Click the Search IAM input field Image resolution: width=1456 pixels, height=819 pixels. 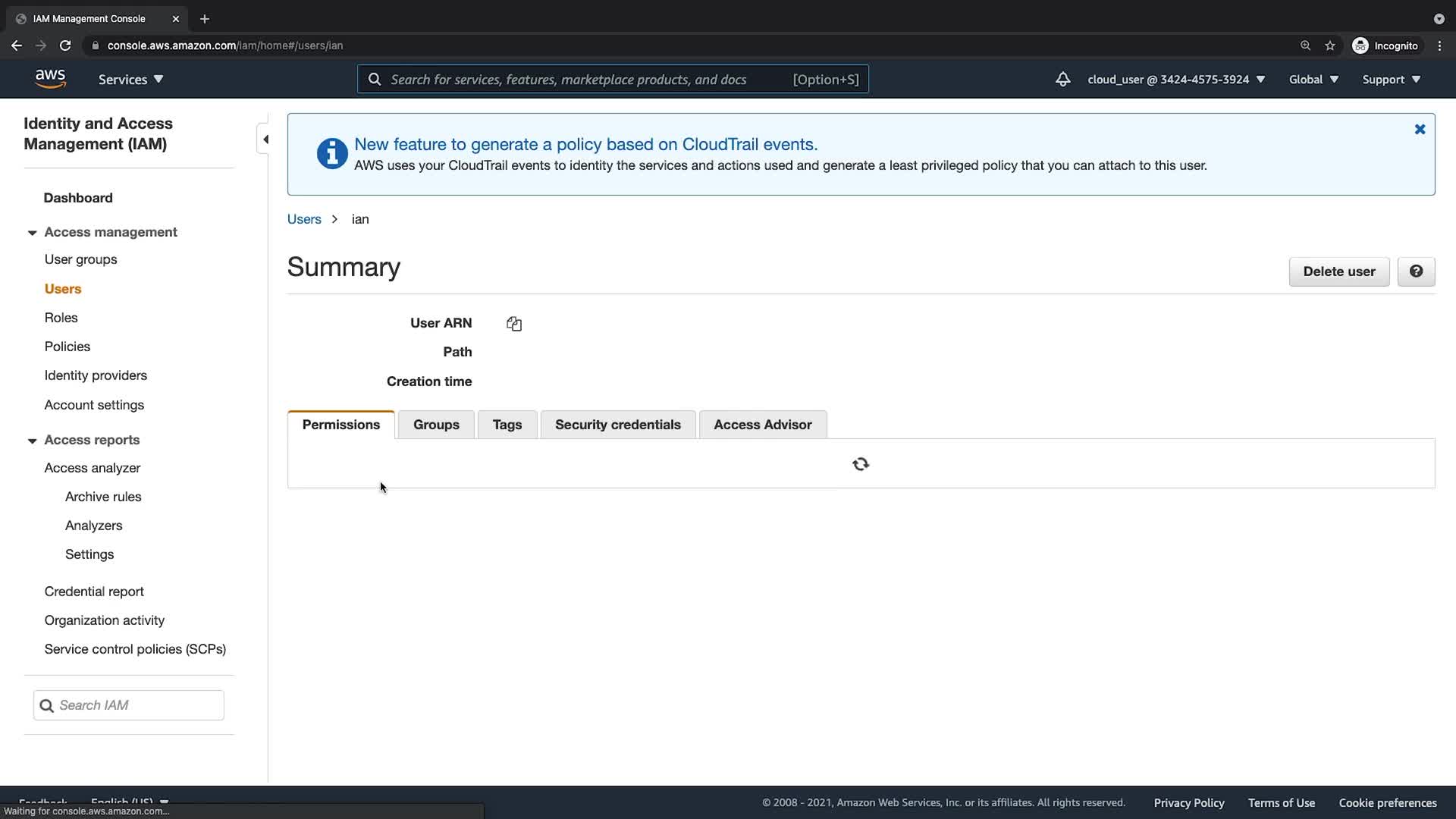(x=136, y=705)
